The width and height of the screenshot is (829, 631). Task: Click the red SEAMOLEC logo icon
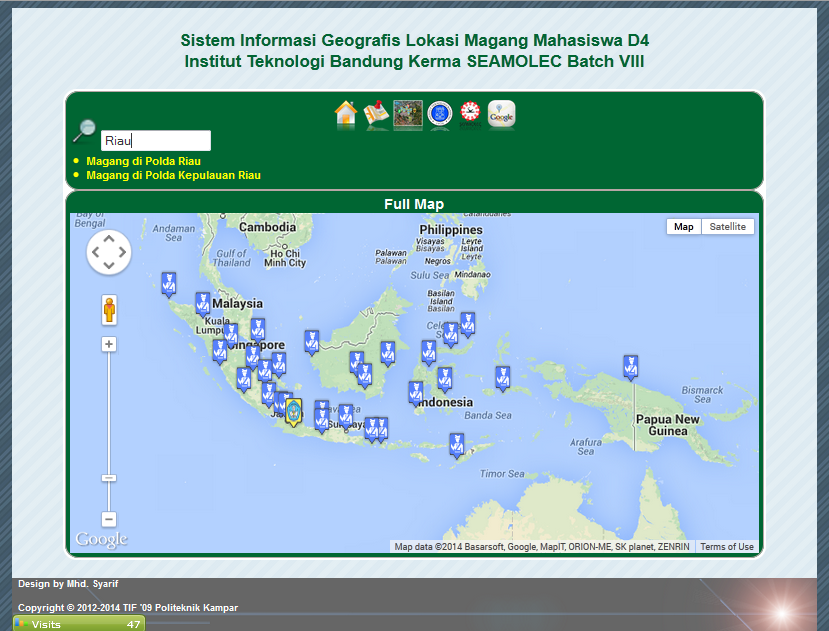click(x=470, y=114)
